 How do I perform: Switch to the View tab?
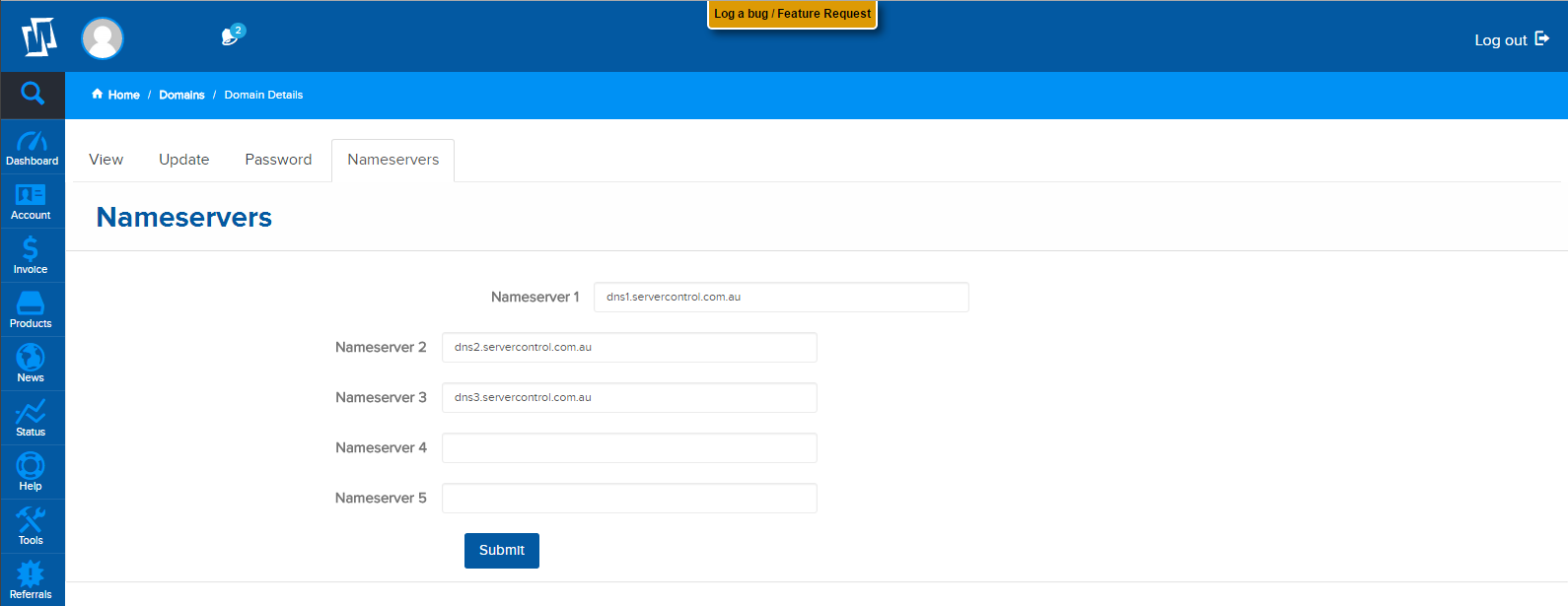pyautogui.click(x=107, y=160)
